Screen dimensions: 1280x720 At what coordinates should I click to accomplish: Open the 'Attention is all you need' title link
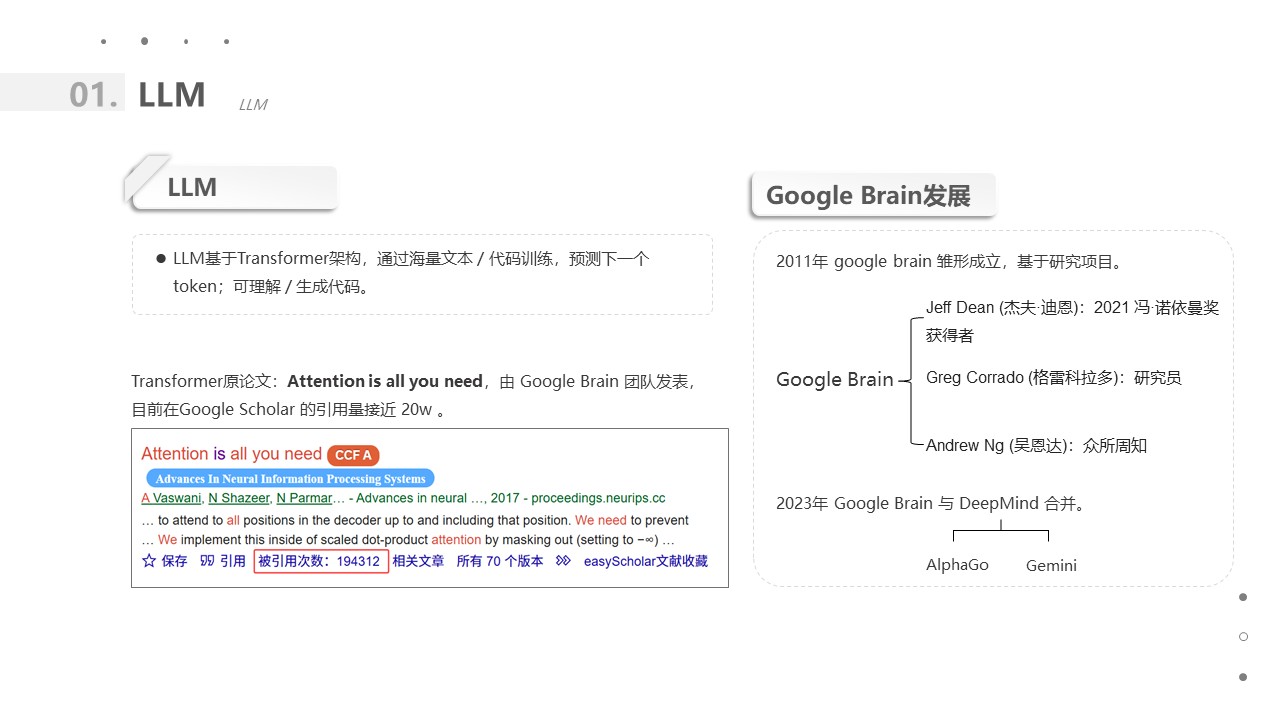tap(231, 454)
